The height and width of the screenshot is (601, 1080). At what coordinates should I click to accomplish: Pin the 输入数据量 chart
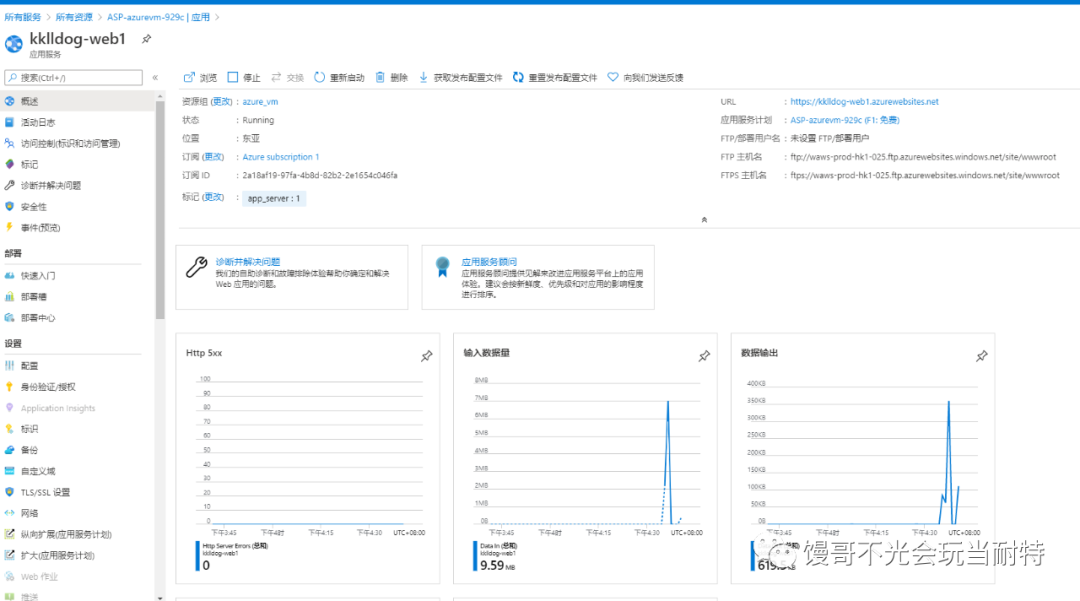click(x=704, y=356)
